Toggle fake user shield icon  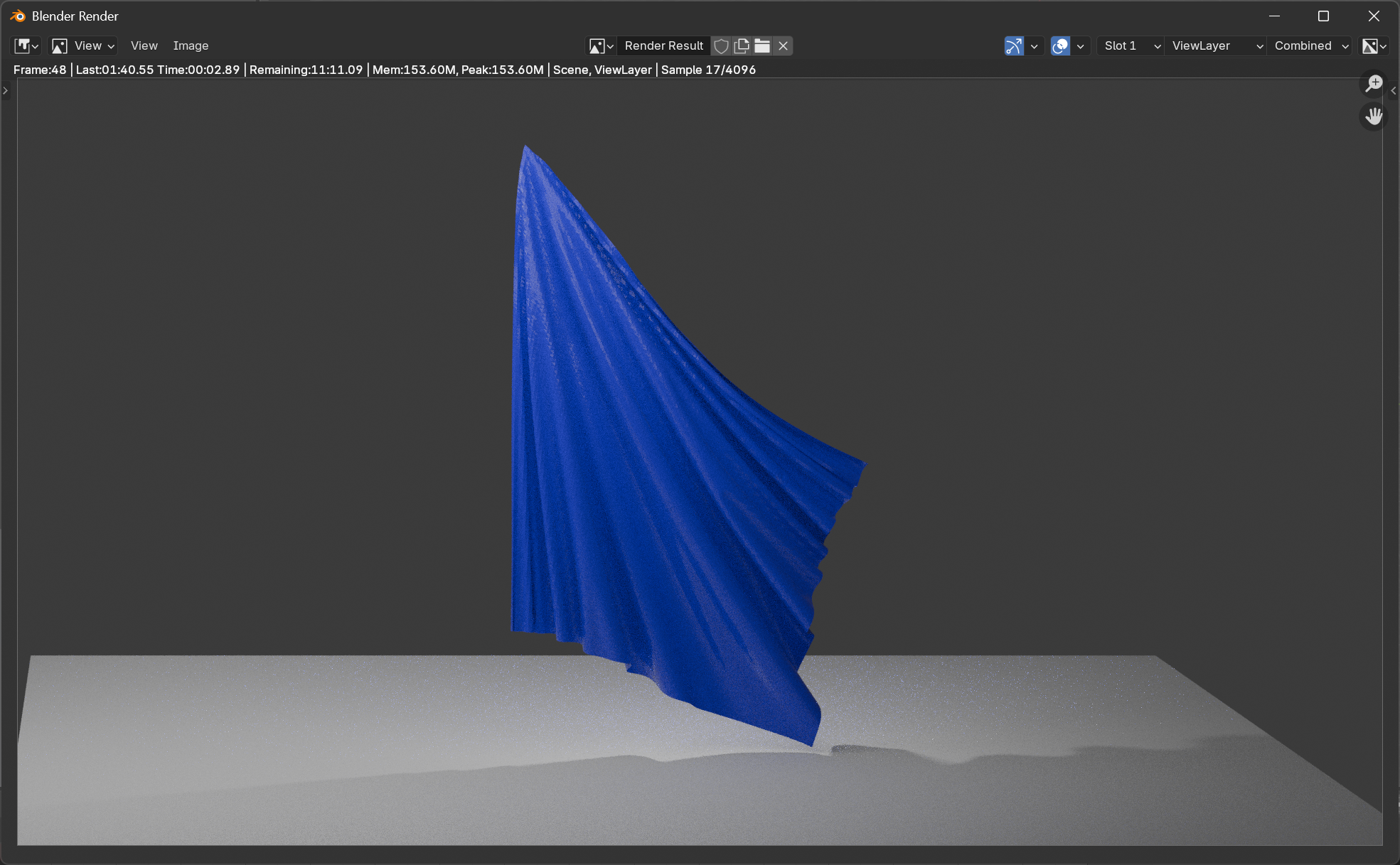721,45
